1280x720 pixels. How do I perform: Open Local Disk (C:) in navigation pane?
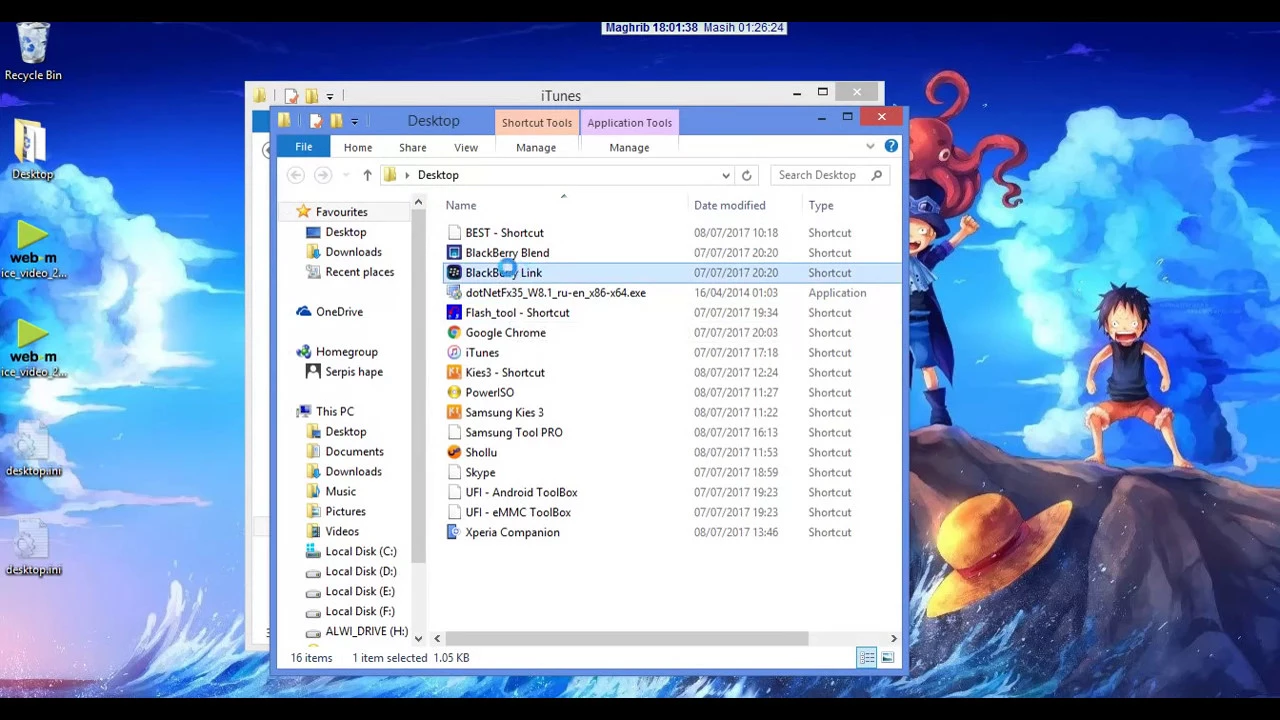350,552
